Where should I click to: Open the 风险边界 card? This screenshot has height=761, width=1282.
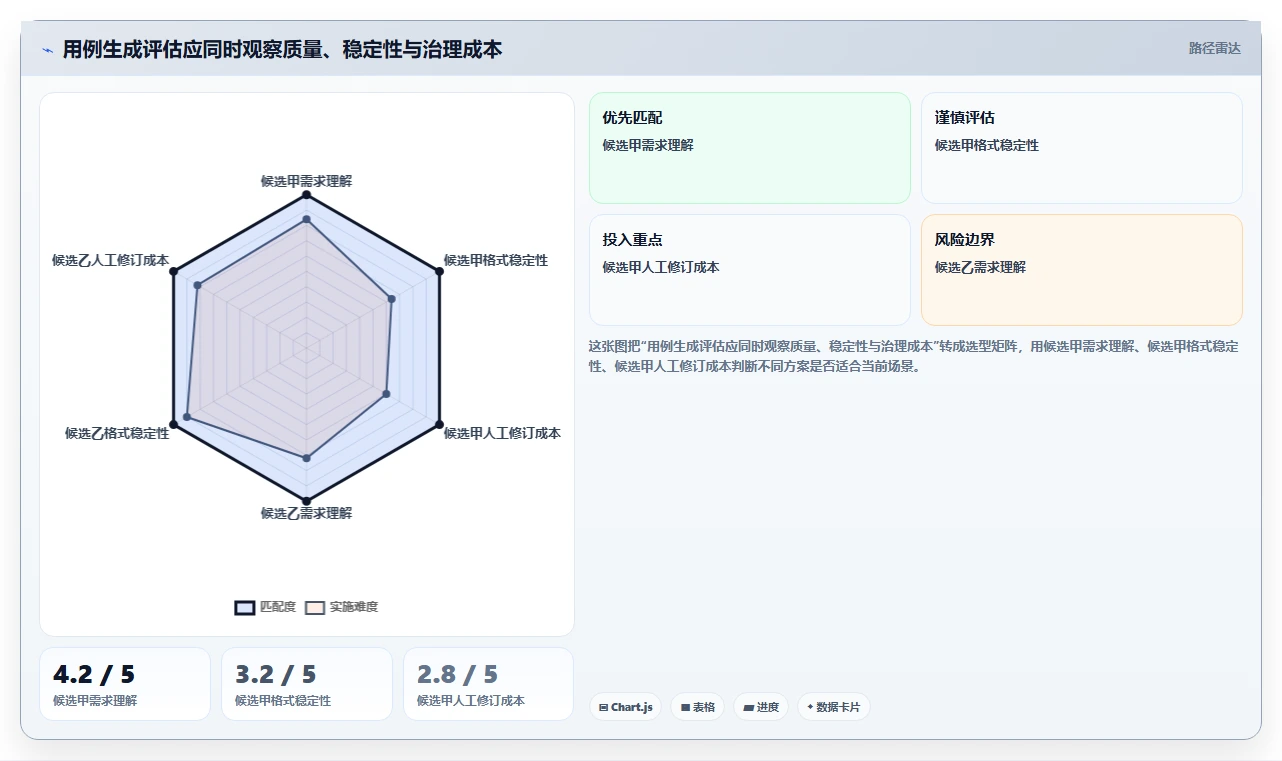pos(1082,270)
